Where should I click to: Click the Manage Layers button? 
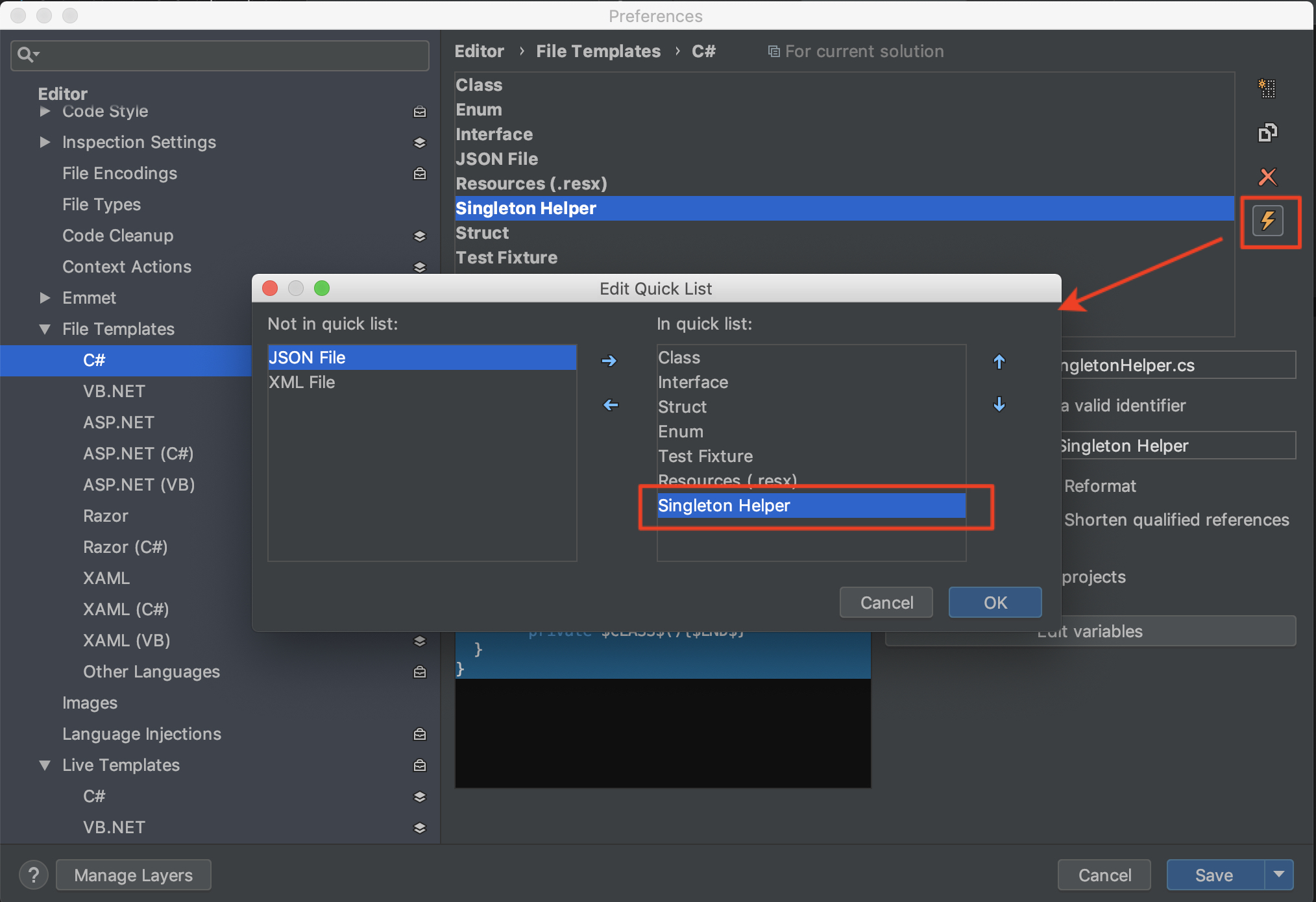134,875
